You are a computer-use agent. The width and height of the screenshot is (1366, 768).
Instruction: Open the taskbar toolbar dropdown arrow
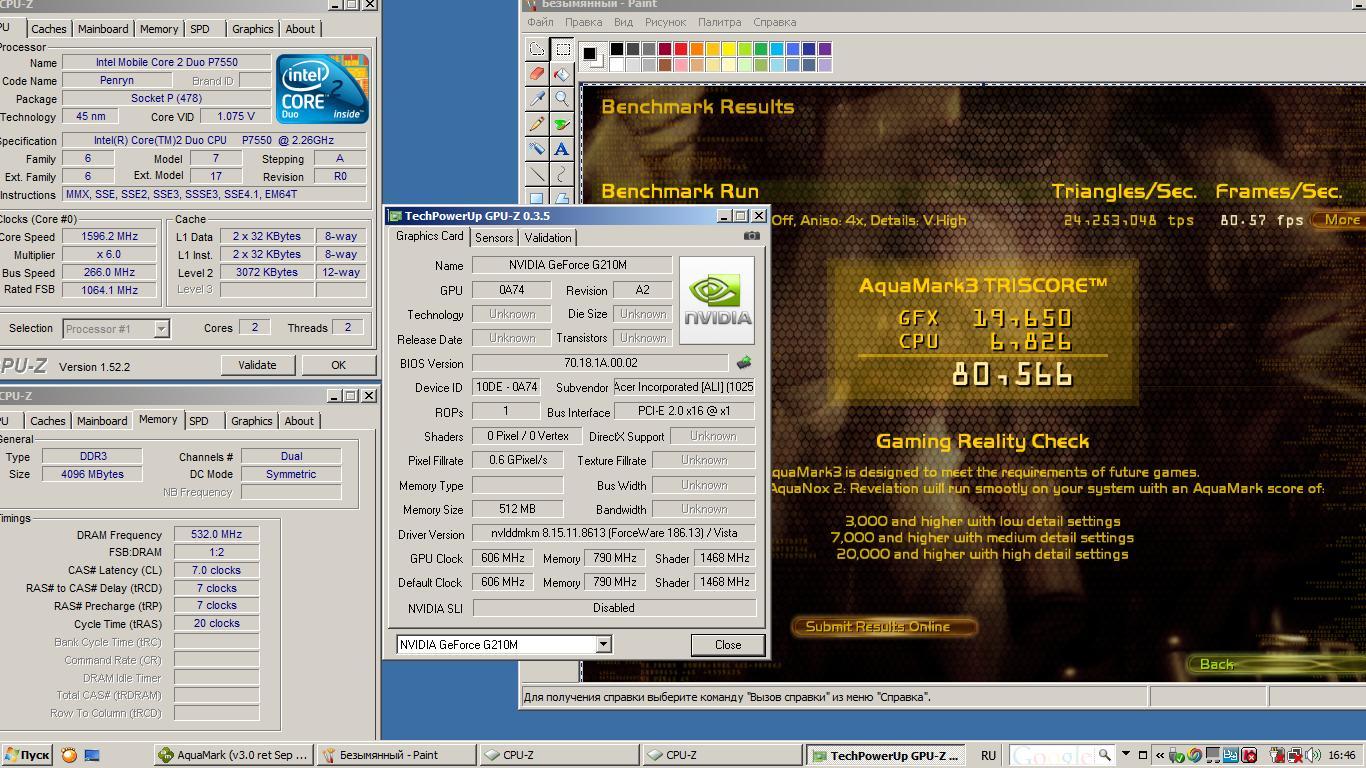tap(1126, 755)
